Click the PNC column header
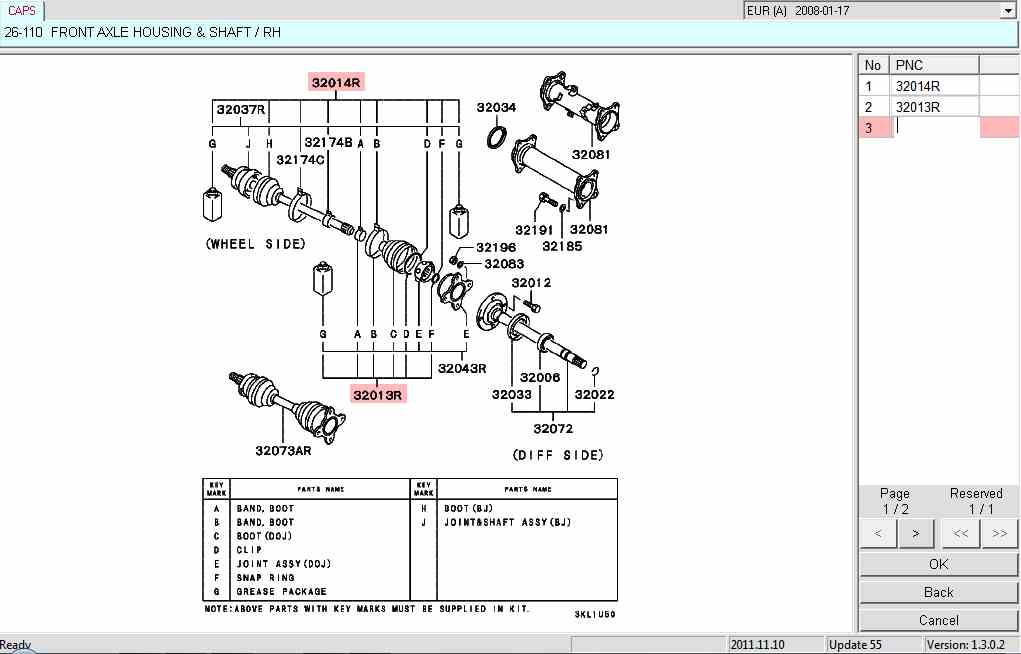The width and height of the screenshot is (1021, 654). [934, 65]
